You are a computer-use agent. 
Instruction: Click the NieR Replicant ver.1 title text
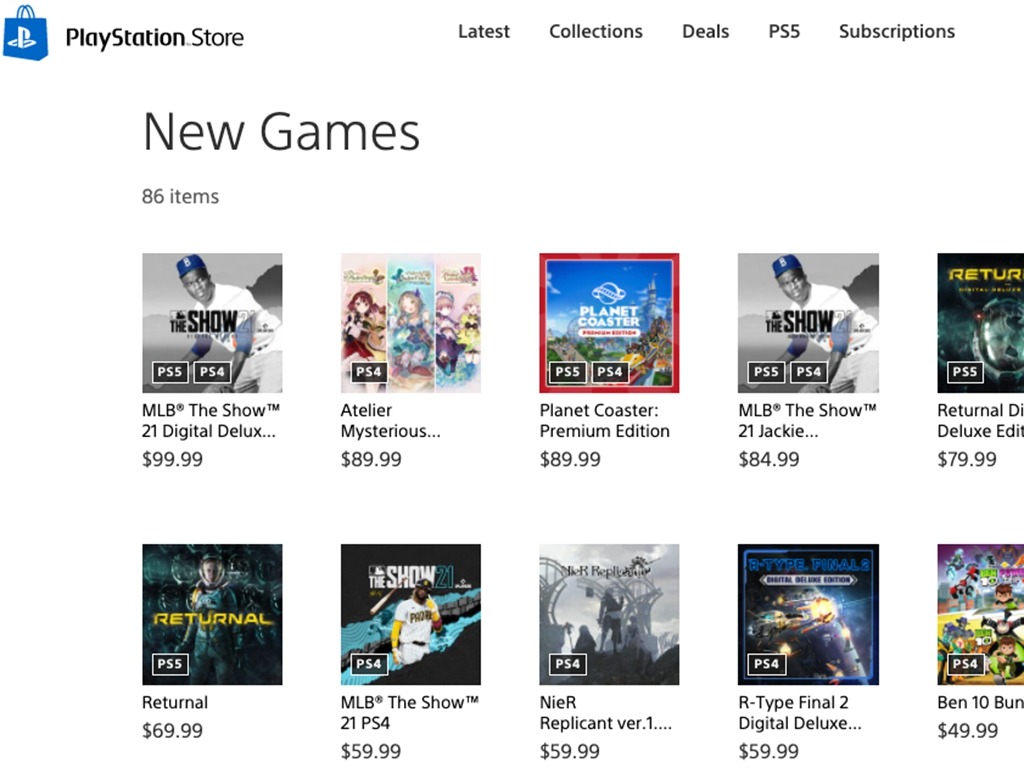[x=605, y=713]
